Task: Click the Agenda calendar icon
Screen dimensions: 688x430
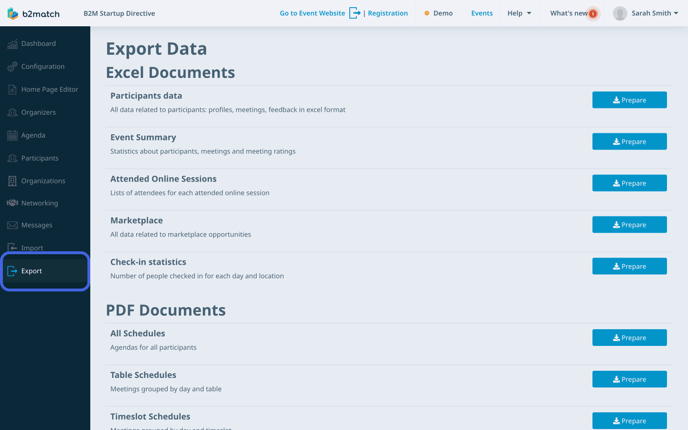Action: point(12,135)
